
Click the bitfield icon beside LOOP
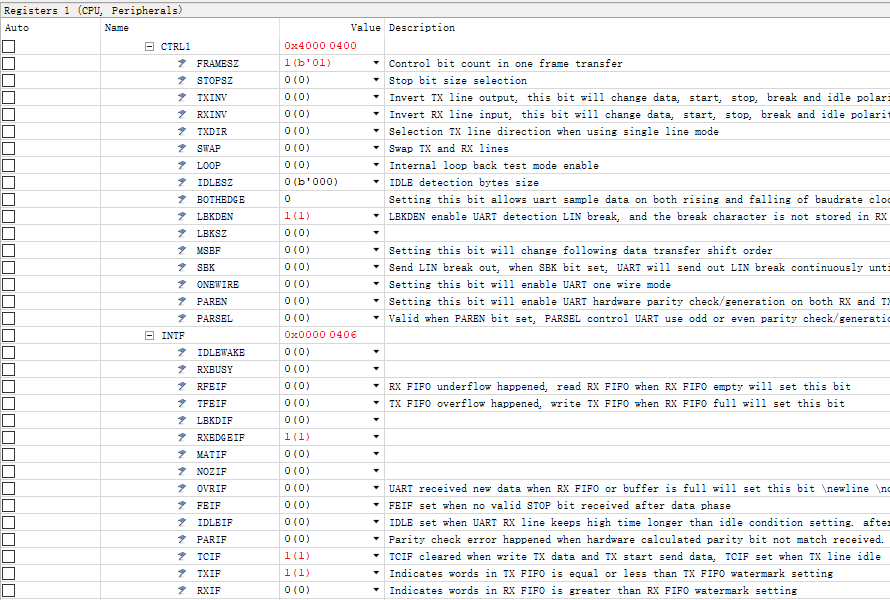click(182, 165)
